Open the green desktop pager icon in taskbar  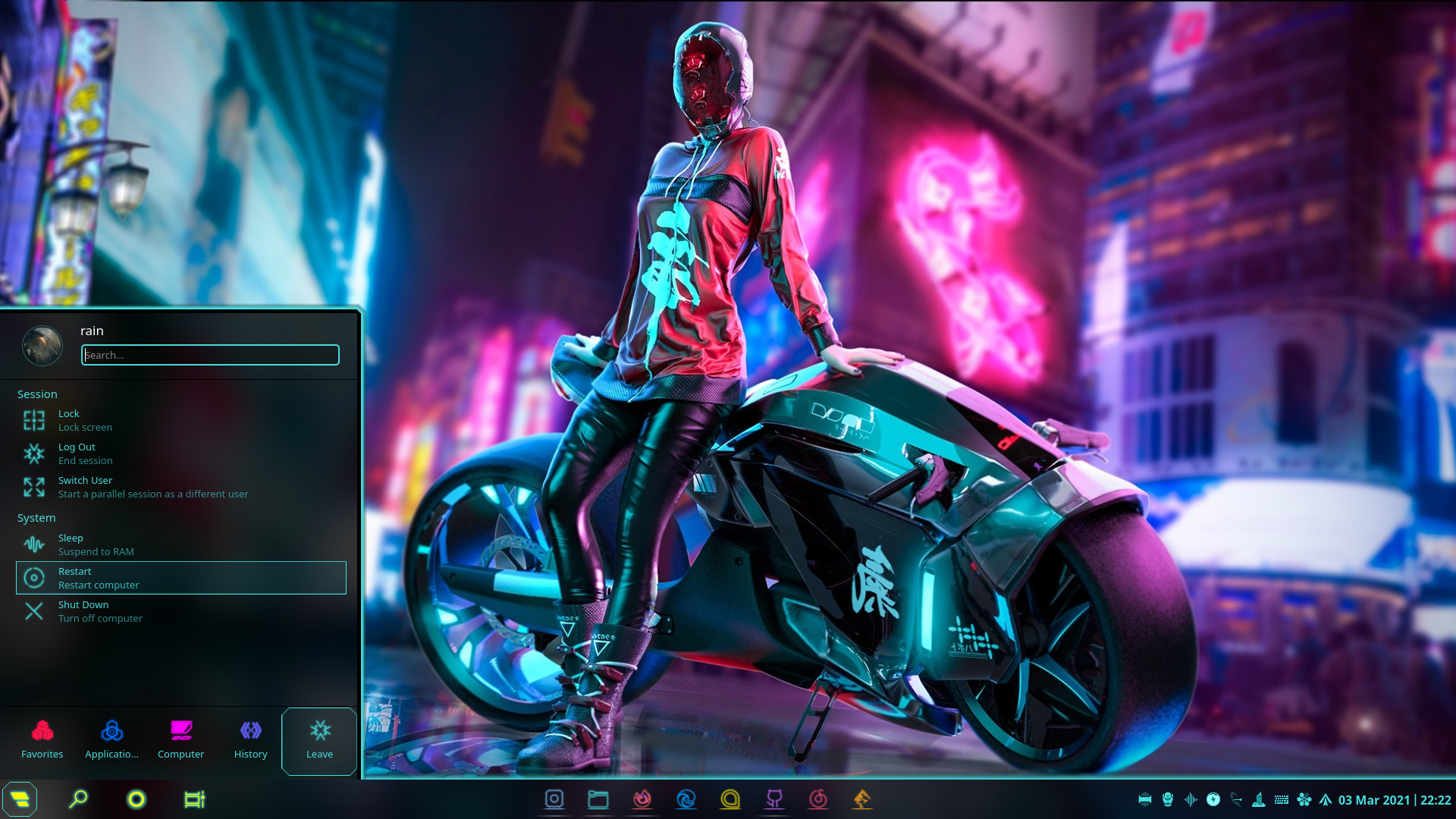195,799
